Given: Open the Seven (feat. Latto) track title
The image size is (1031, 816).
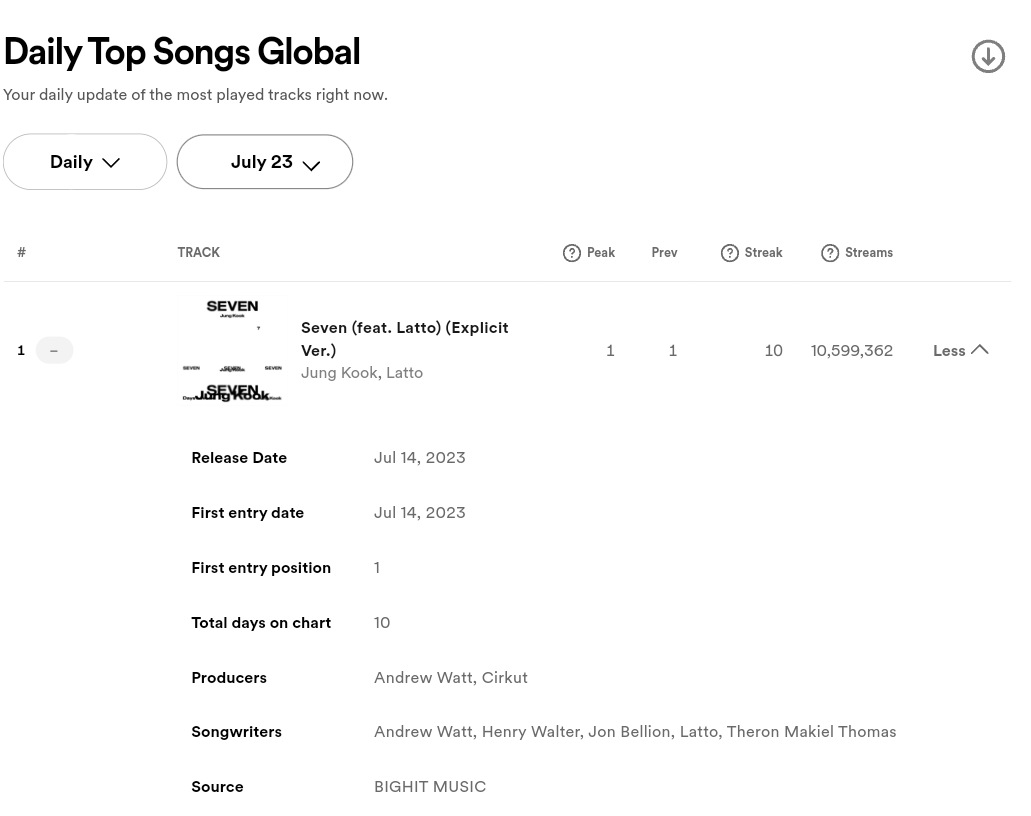Looking at the screenshot, I should tap(404, 339).
